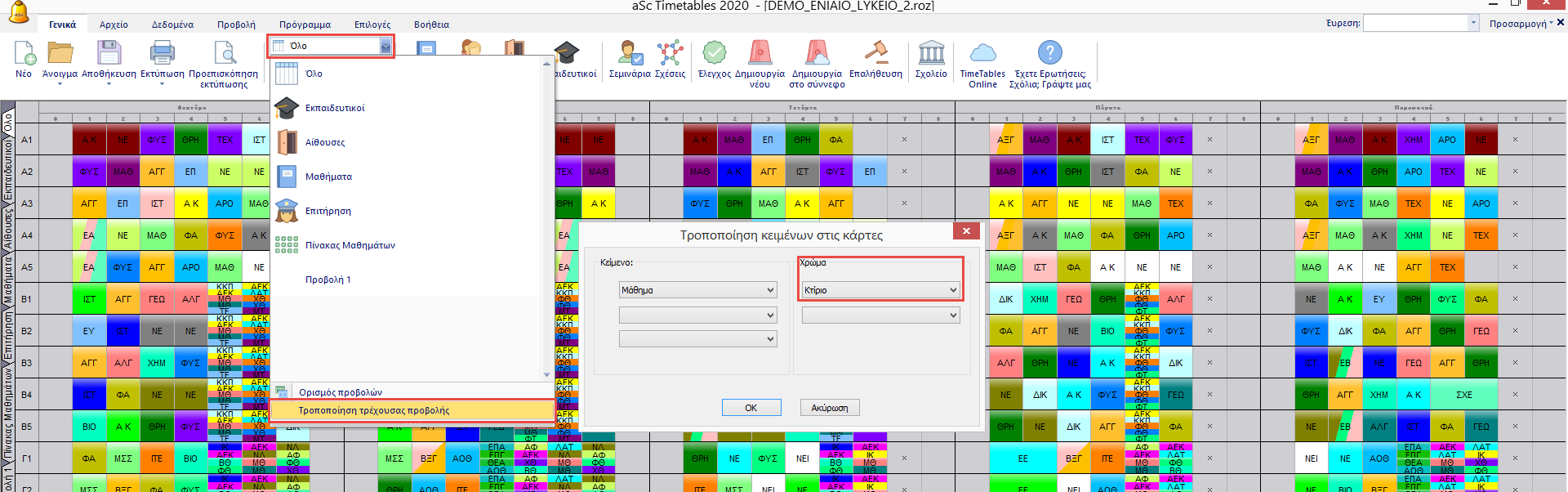Click the Νέο (New) file icon
This screenshot has width=1568, height=492.
click(x=24, y=54)
